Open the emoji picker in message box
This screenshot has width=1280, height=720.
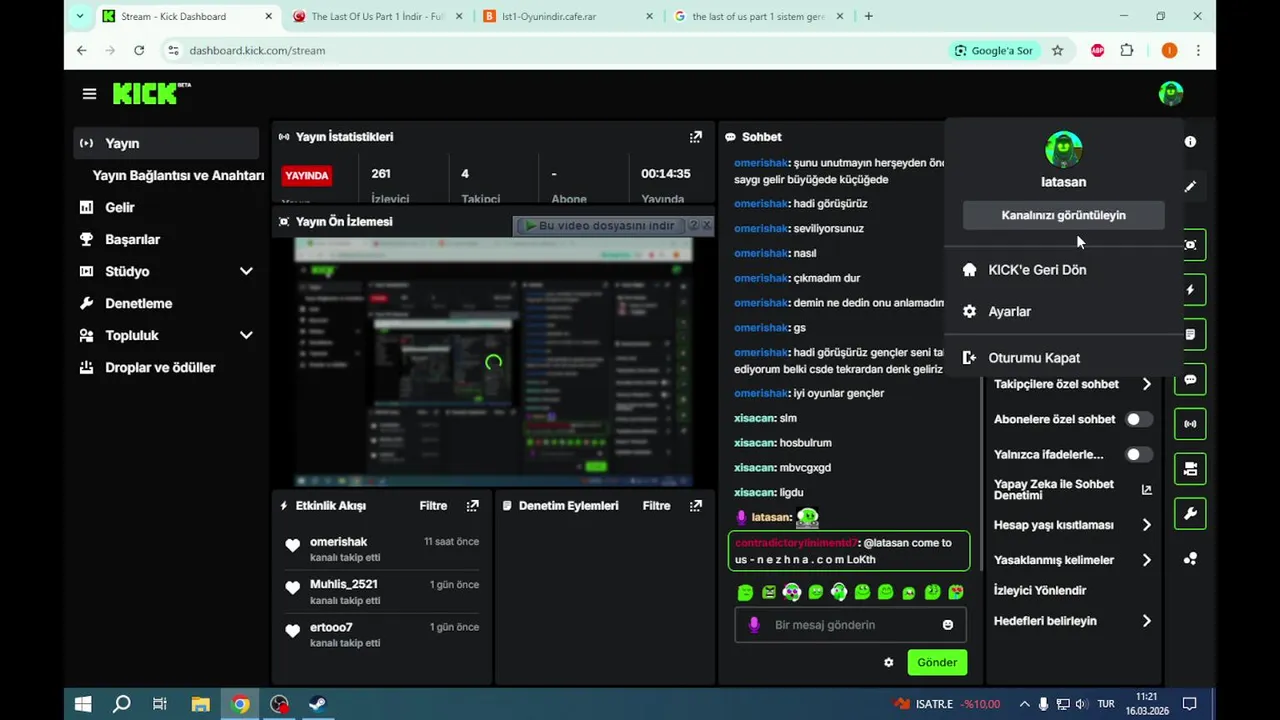tap(947, 625)
